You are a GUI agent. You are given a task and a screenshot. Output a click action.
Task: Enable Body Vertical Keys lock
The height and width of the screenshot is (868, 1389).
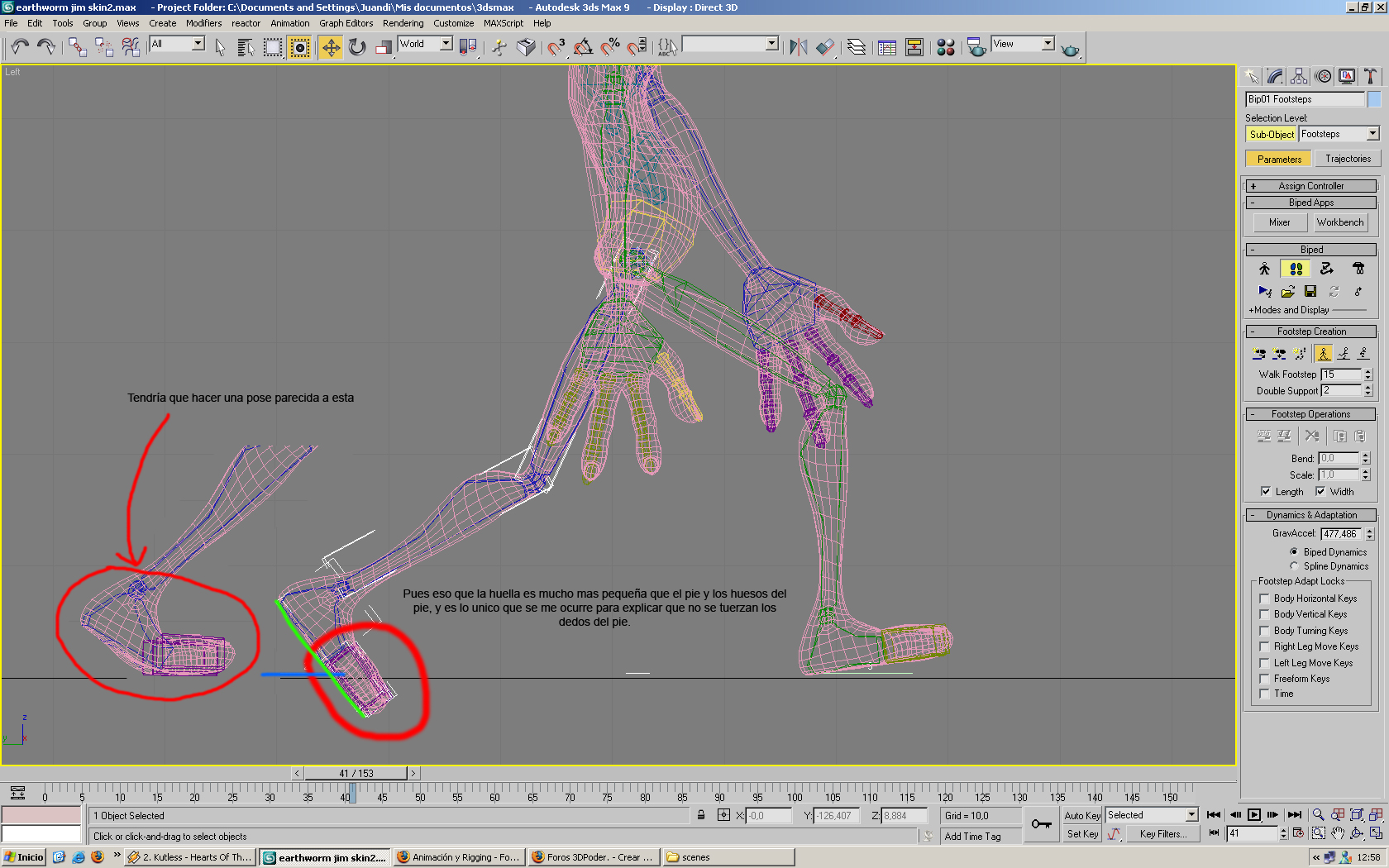(x=1264, y=614)
